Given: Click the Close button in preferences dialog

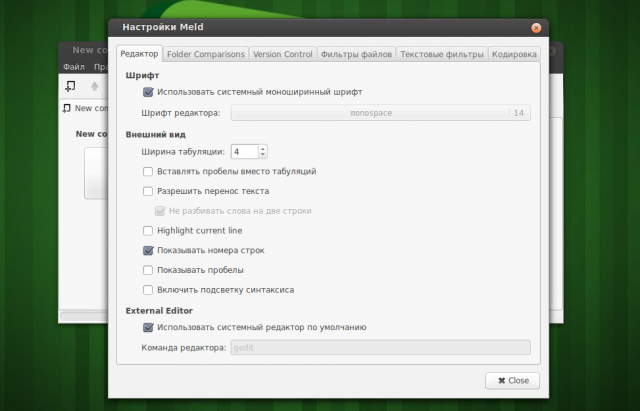Looking at the screenshot, I should [x=512, y=381].
